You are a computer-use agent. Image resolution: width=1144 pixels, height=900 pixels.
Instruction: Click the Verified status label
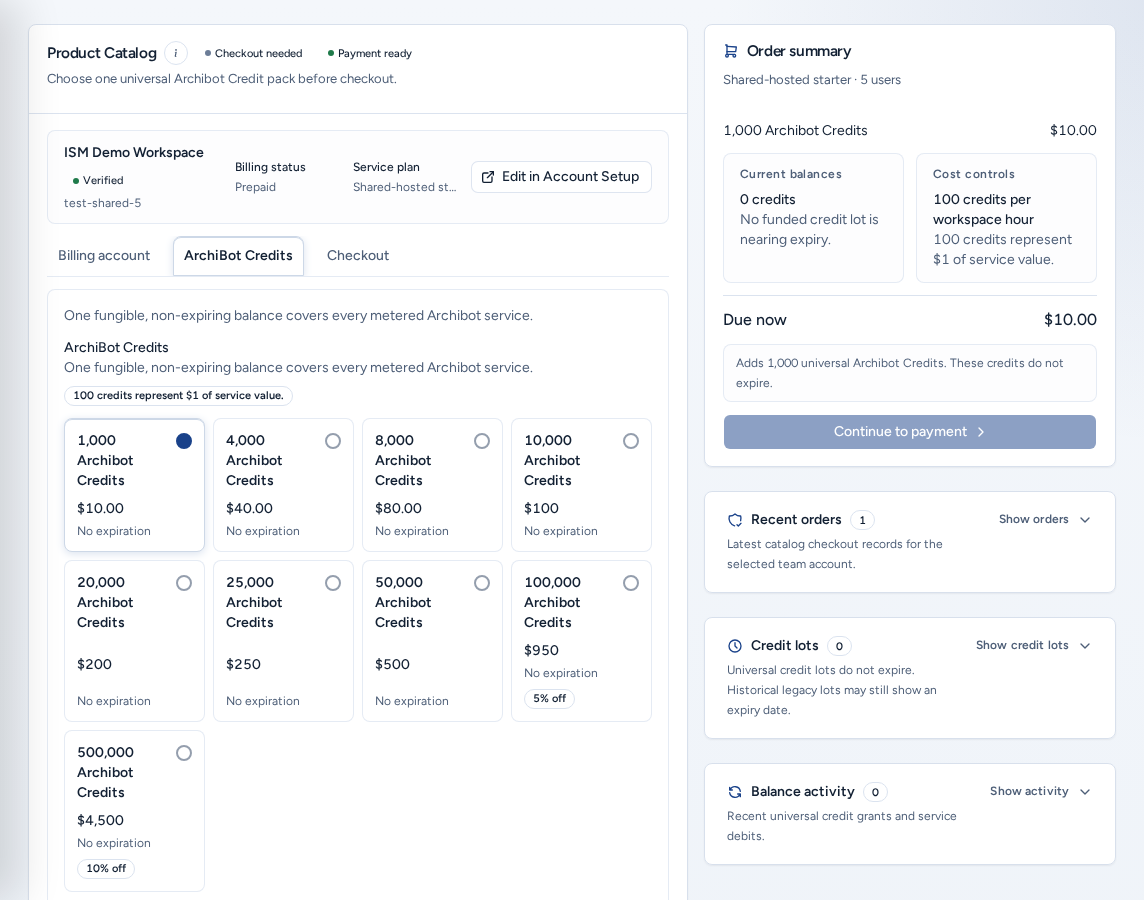[98, 180]
